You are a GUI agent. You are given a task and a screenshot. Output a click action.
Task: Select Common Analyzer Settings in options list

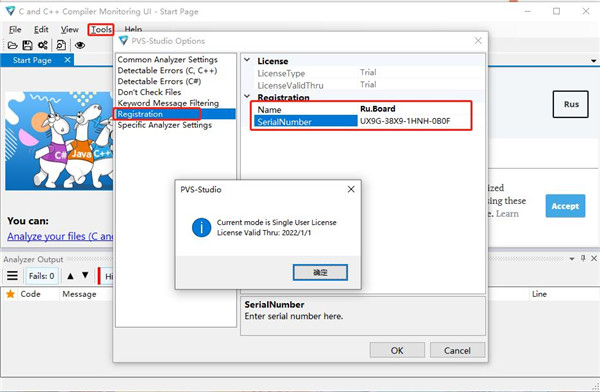tap(168, 59)
